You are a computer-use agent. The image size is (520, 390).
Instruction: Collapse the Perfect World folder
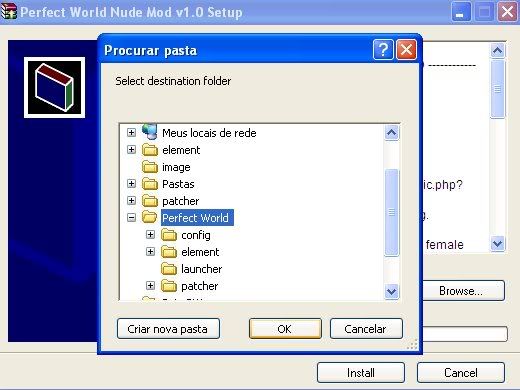tap(131, 218)
